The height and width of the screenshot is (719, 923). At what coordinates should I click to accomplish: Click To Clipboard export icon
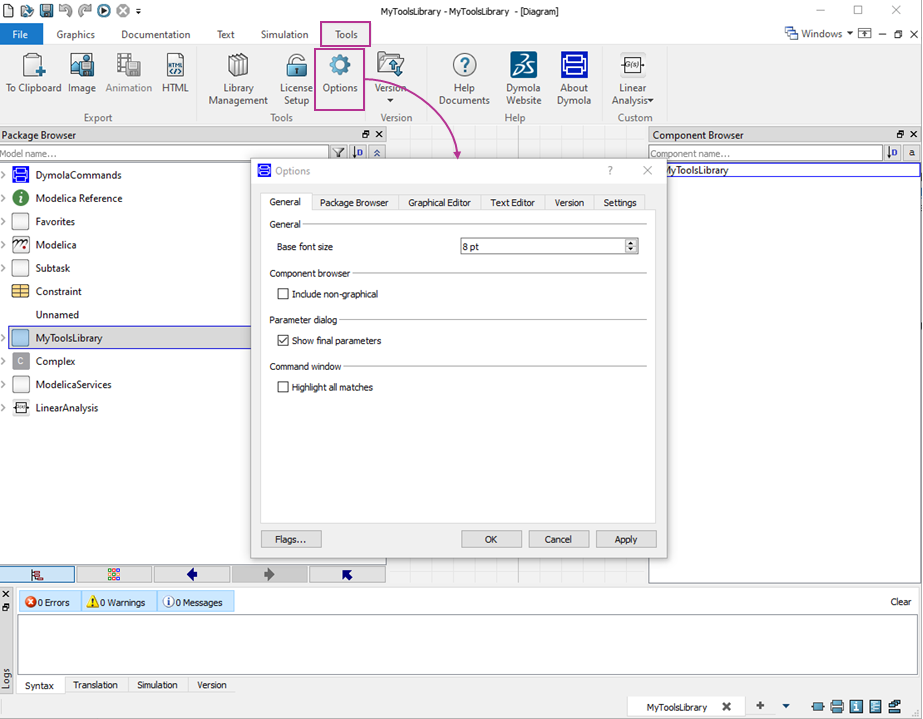(x=34, y=73)
